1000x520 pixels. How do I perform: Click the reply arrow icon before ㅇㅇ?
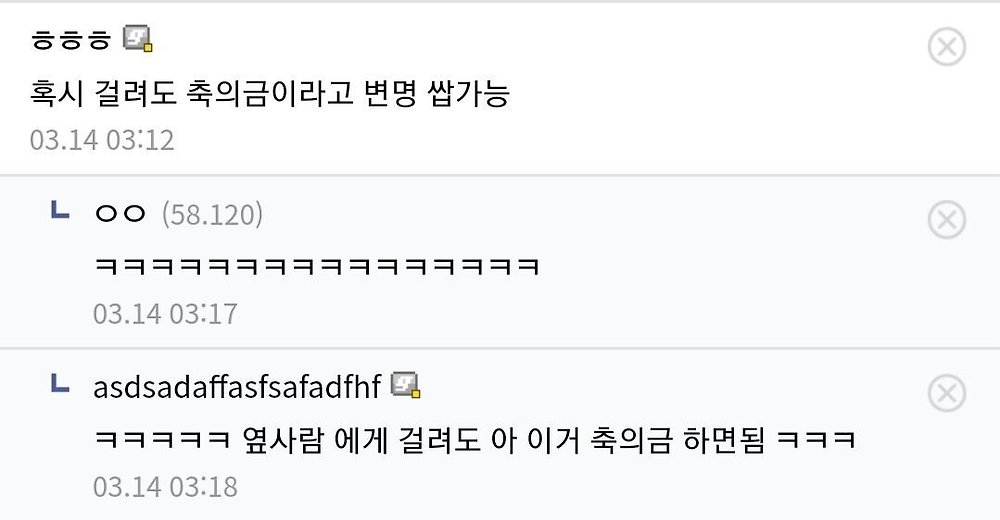[60, 210]
